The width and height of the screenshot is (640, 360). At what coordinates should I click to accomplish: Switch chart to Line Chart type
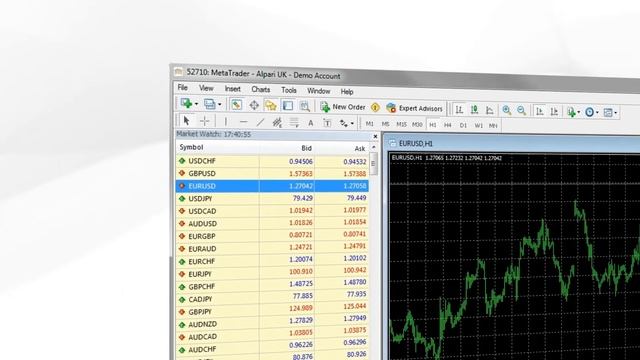point(489,110)
